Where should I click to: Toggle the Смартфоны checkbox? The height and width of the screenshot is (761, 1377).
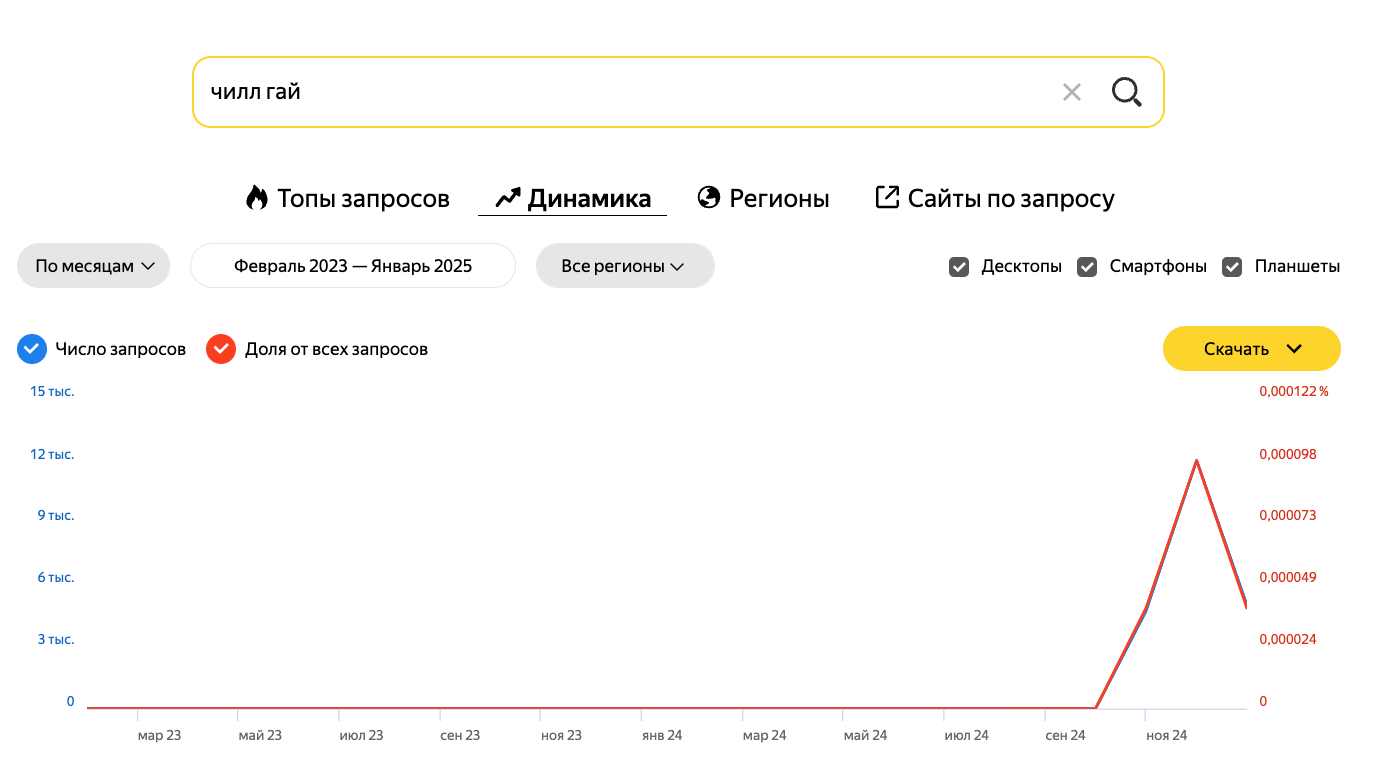(1087, 267)
